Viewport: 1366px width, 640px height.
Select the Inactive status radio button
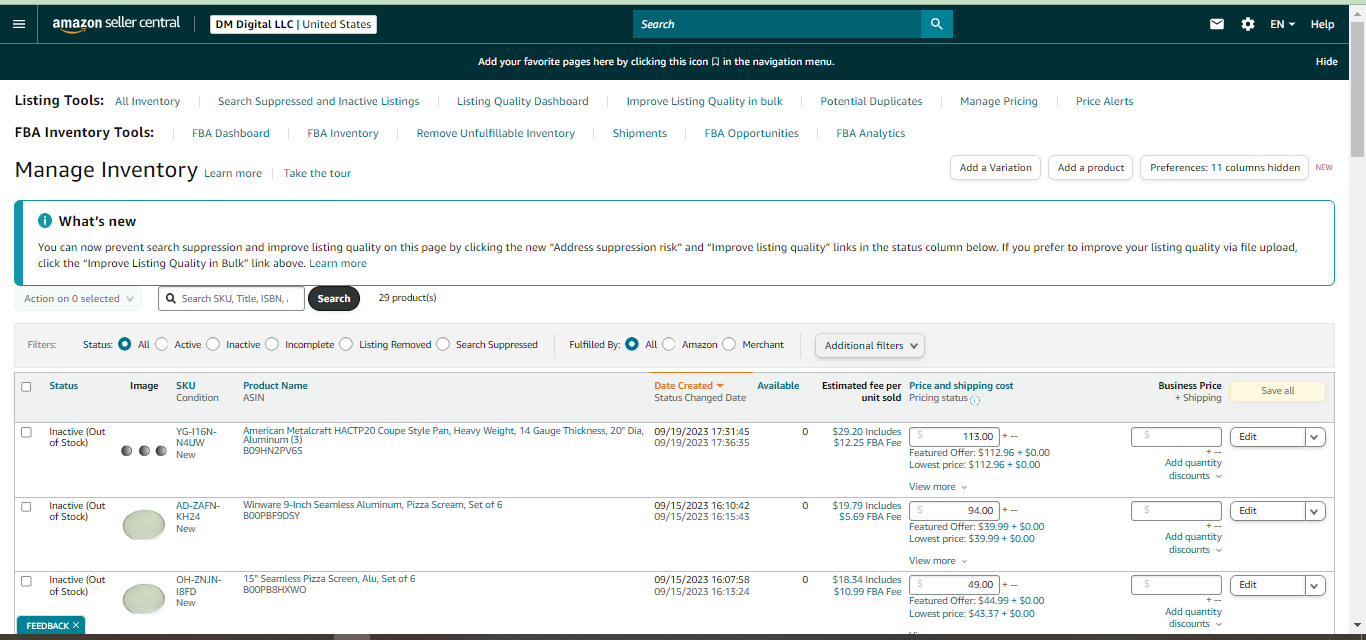213,344
